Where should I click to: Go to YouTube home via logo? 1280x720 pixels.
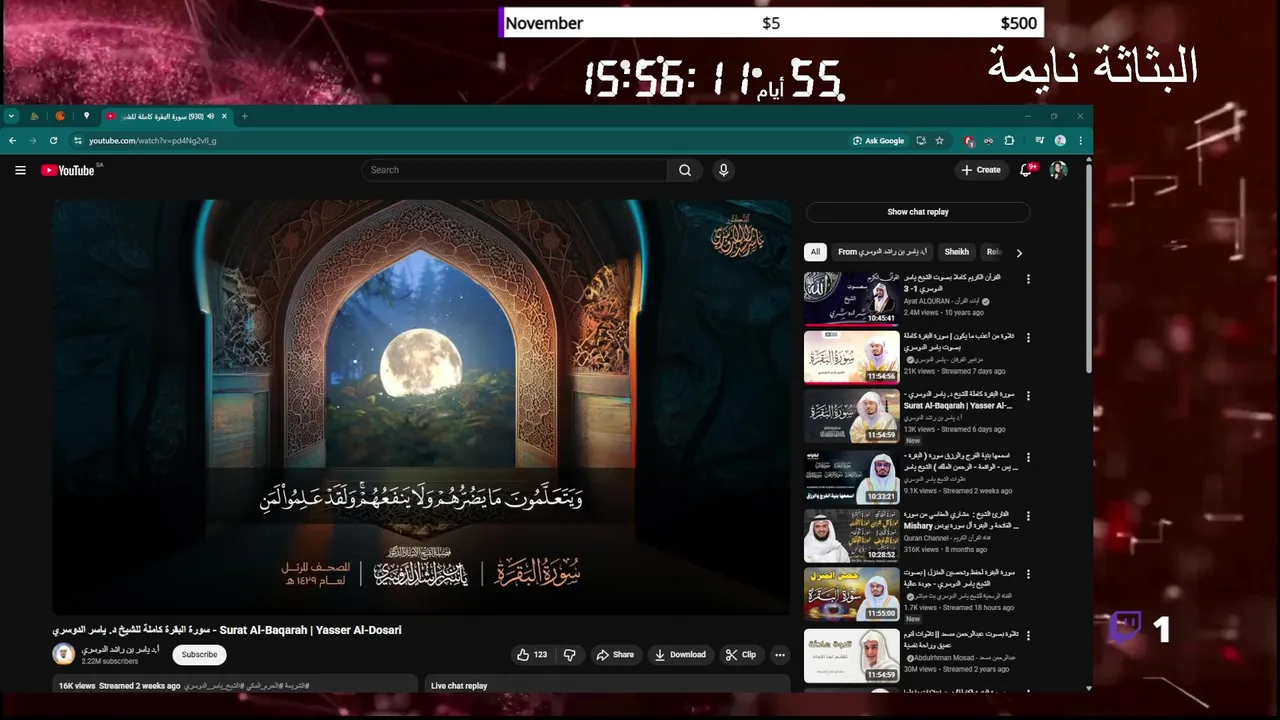pos(68,170)
